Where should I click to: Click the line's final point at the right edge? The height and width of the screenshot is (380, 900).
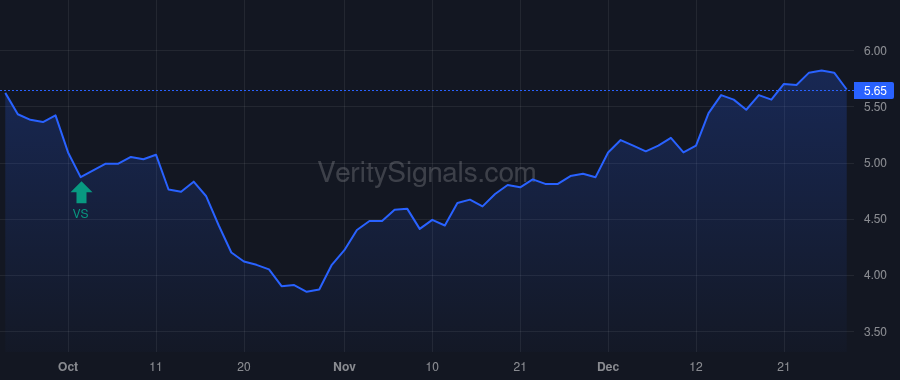[846, 90]
